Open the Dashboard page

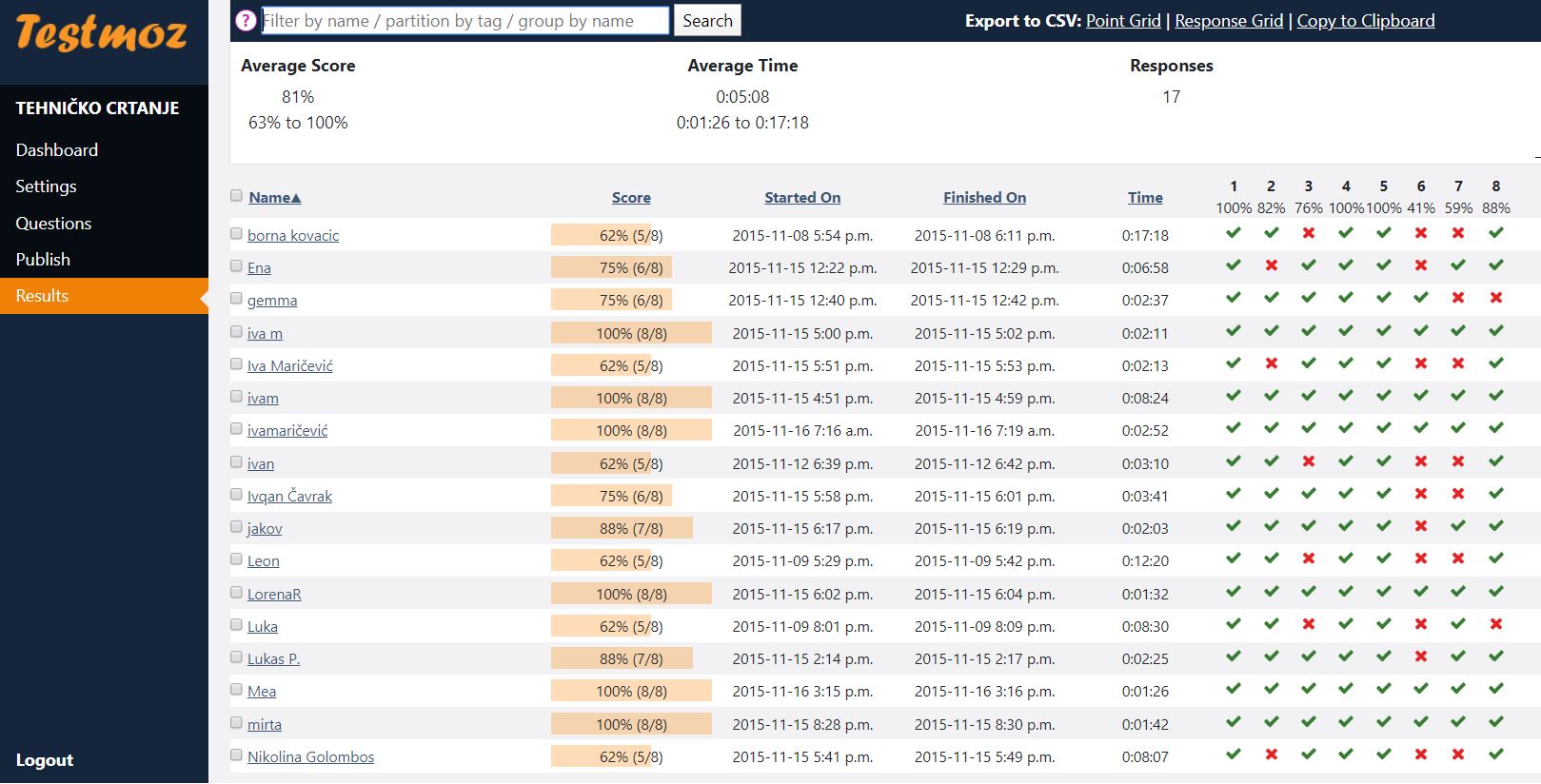coord(57,150)
